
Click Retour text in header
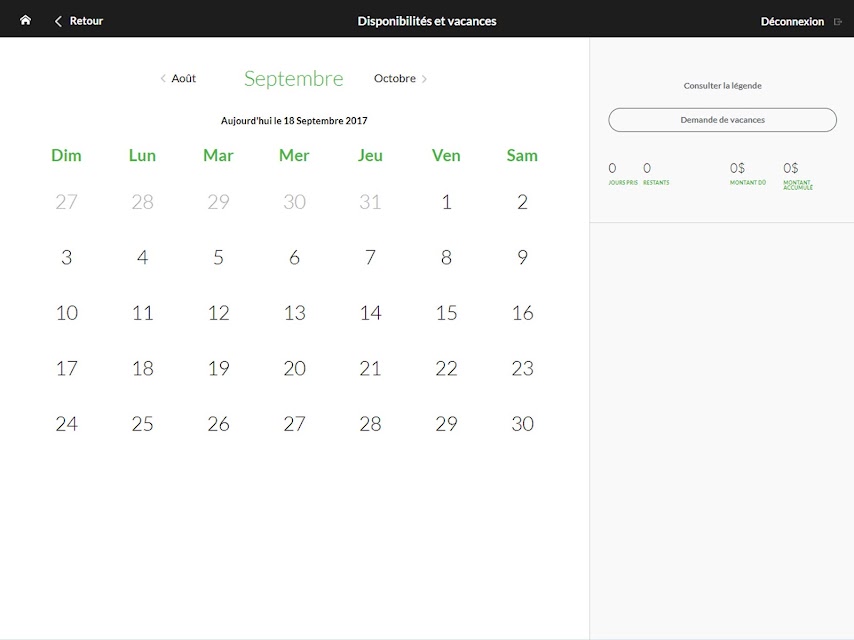click(86, 21)
